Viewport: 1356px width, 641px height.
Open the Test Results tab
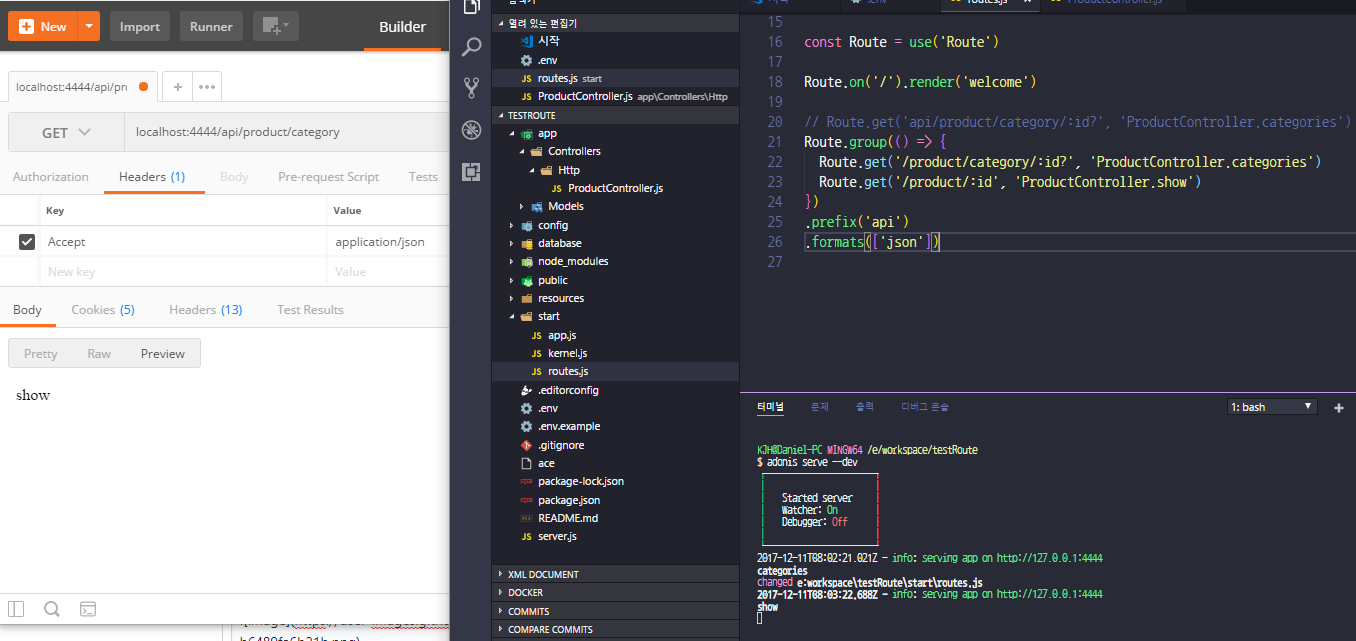click(310, 310)
